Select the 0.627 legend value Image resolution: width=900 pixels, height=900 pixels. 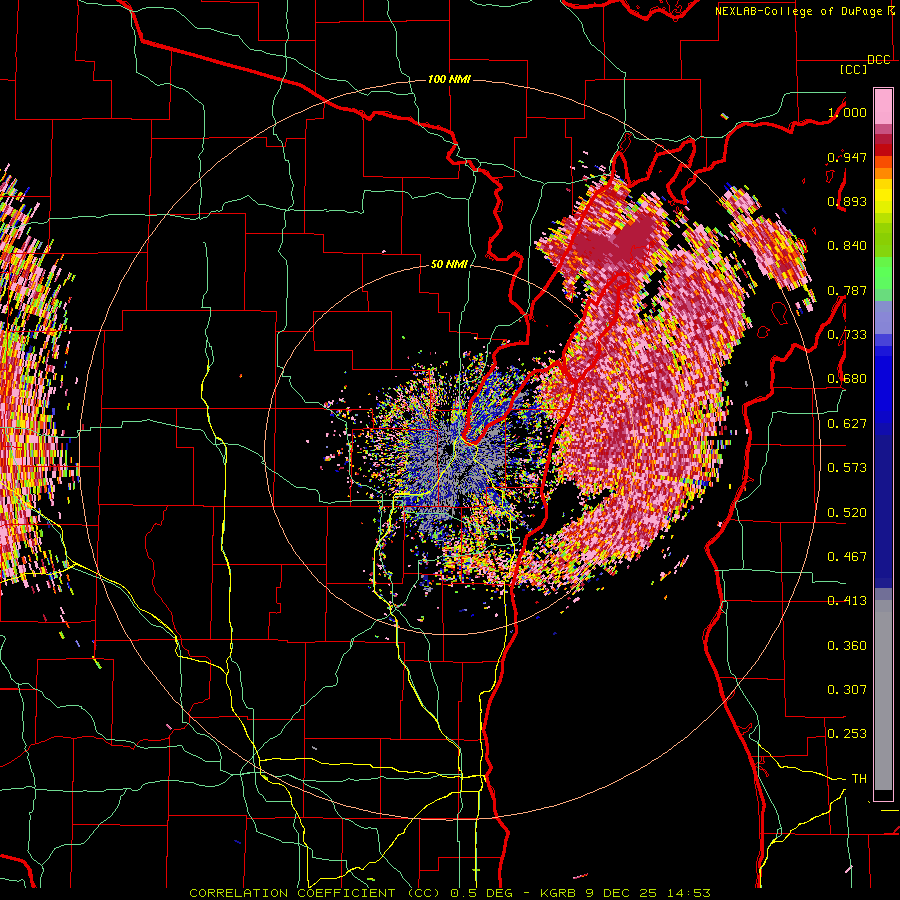(x=847, y=424)
